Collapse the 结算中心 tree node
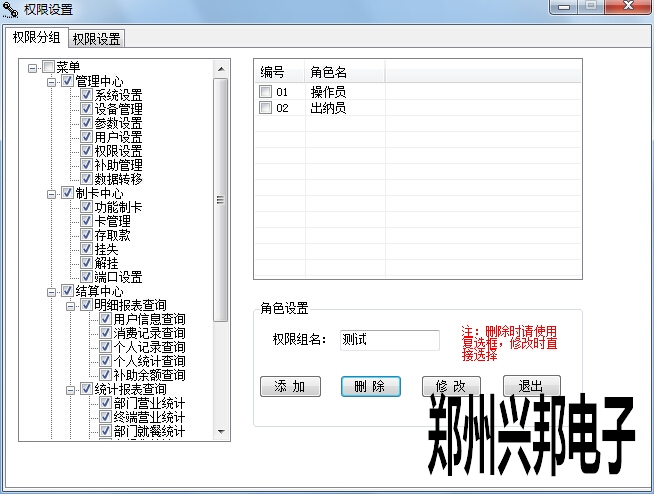 (x=51, y=292)
